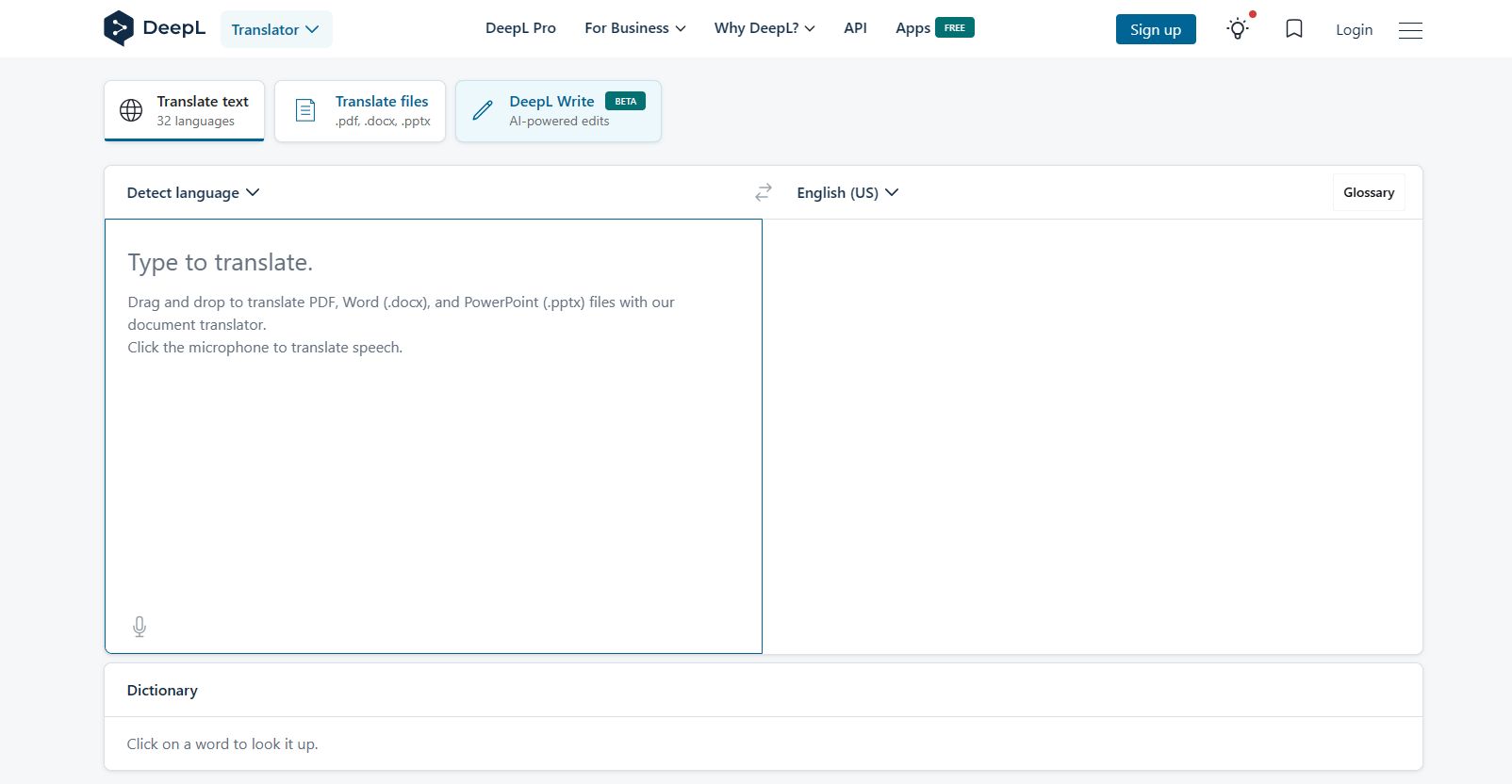Screen dimensions: 1512x784
Task: Swap source and target languages
Action: tap(764, 192)
